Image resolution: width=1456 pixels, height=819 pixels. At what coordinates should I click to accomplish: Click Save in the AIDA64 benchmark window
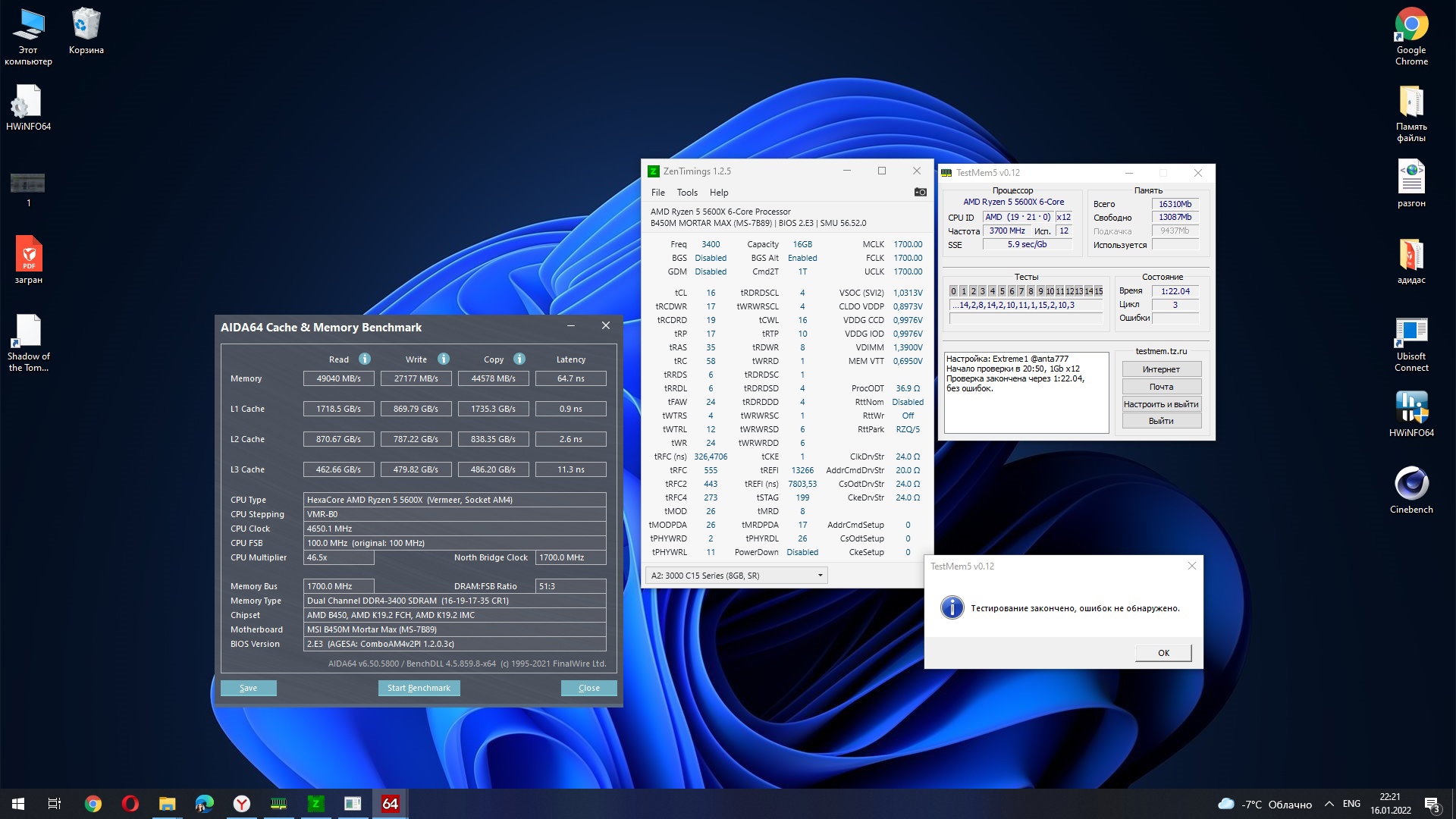coord(248,688)
